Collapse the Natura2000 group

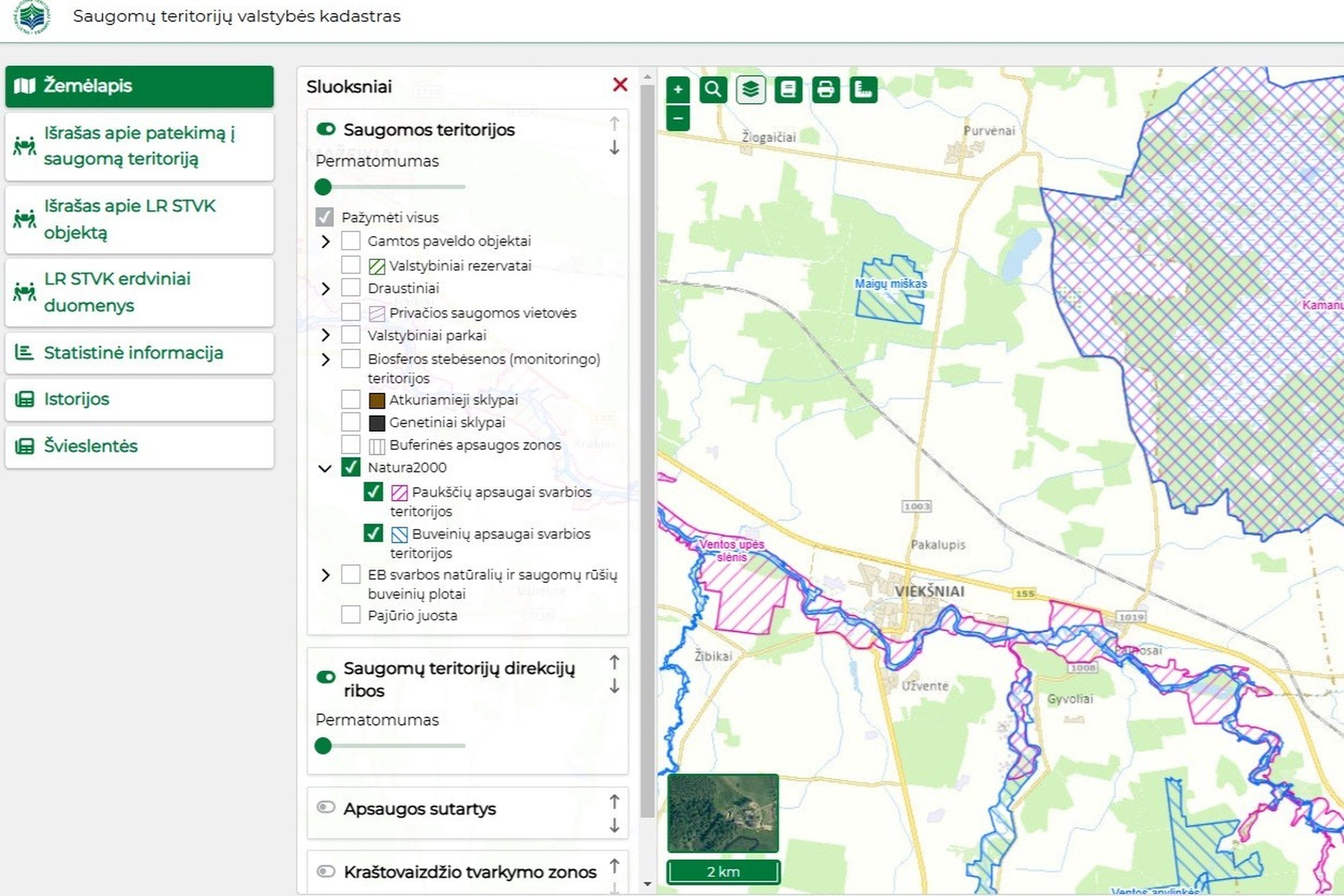[325, 469]
